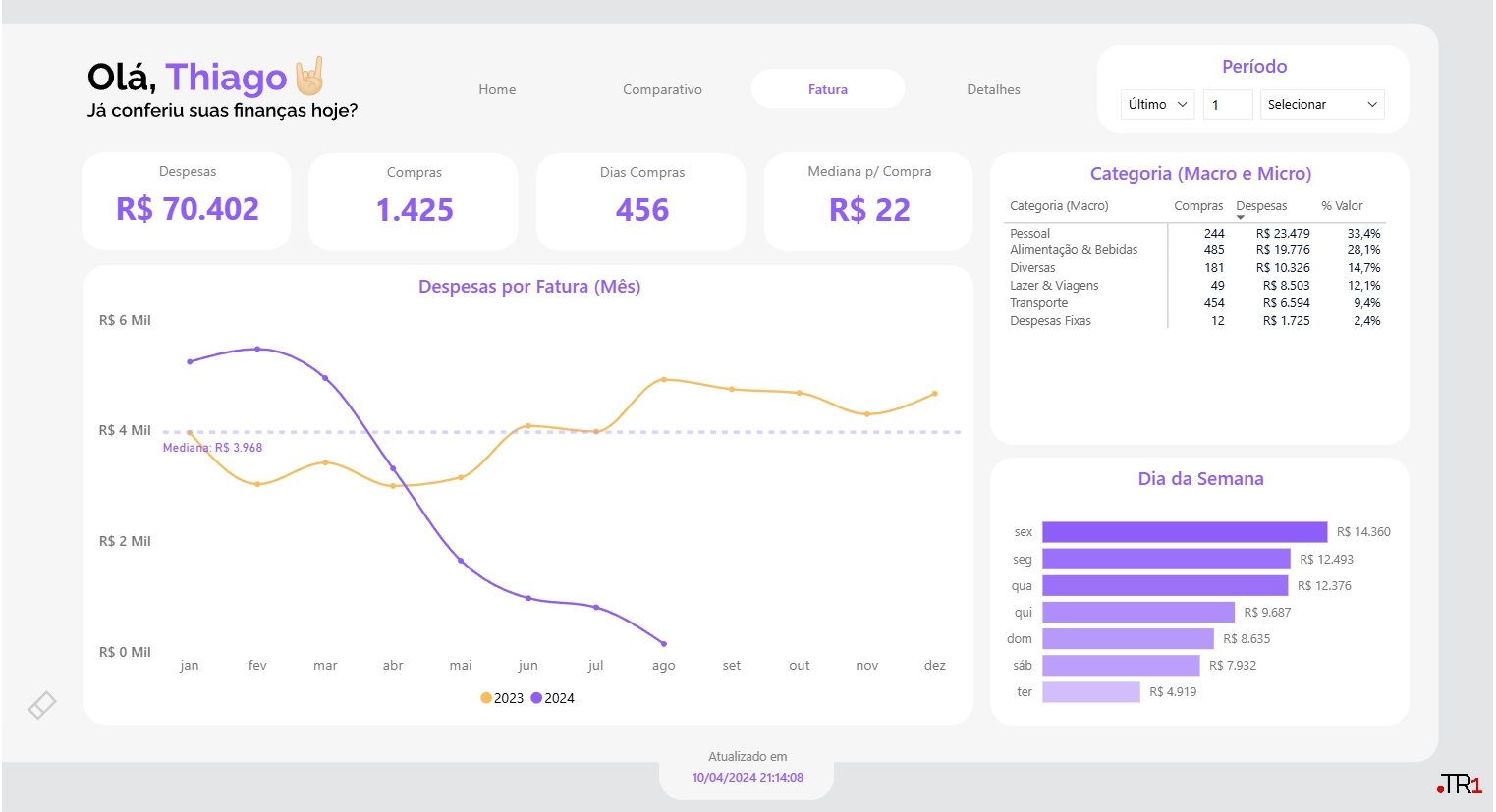This screenshot has height=812, width=1496.
Task: Open the Último period type dropdown
Action: pyautogui.click(x=1157, y=104)
